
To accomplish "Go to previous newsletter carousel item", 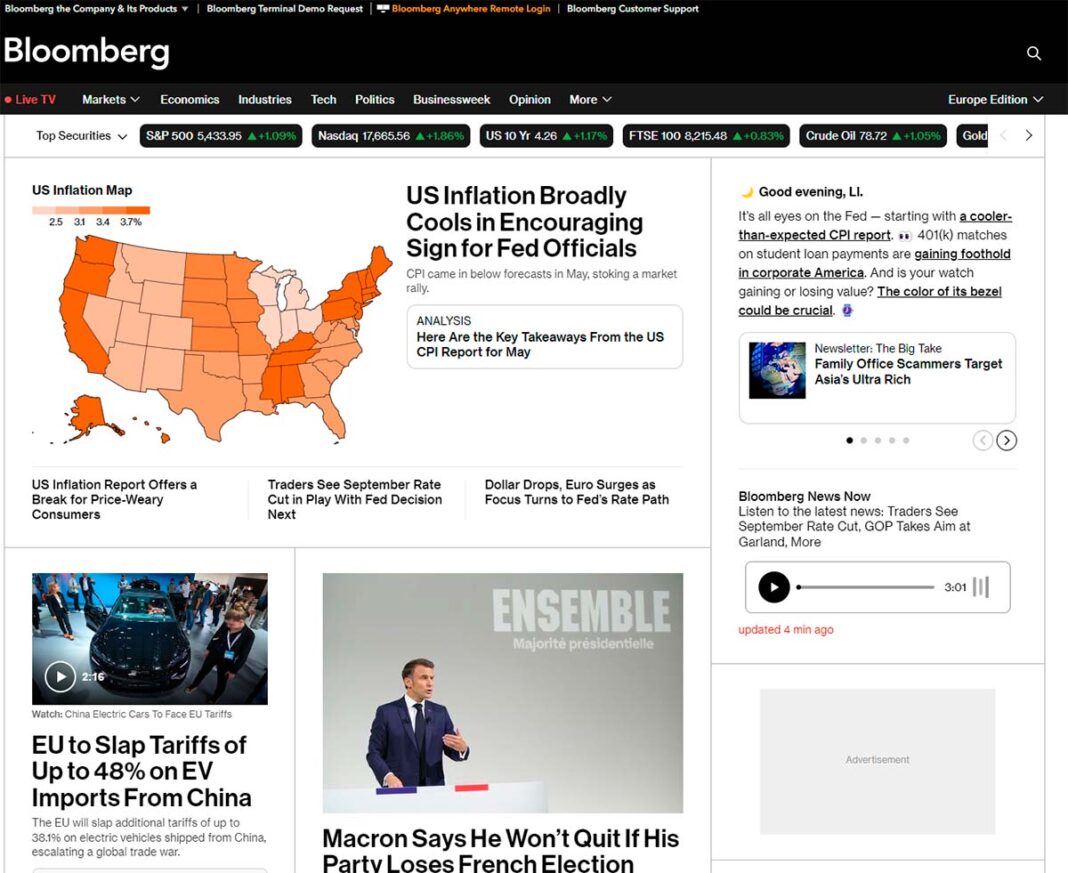I will pos(982,441).
